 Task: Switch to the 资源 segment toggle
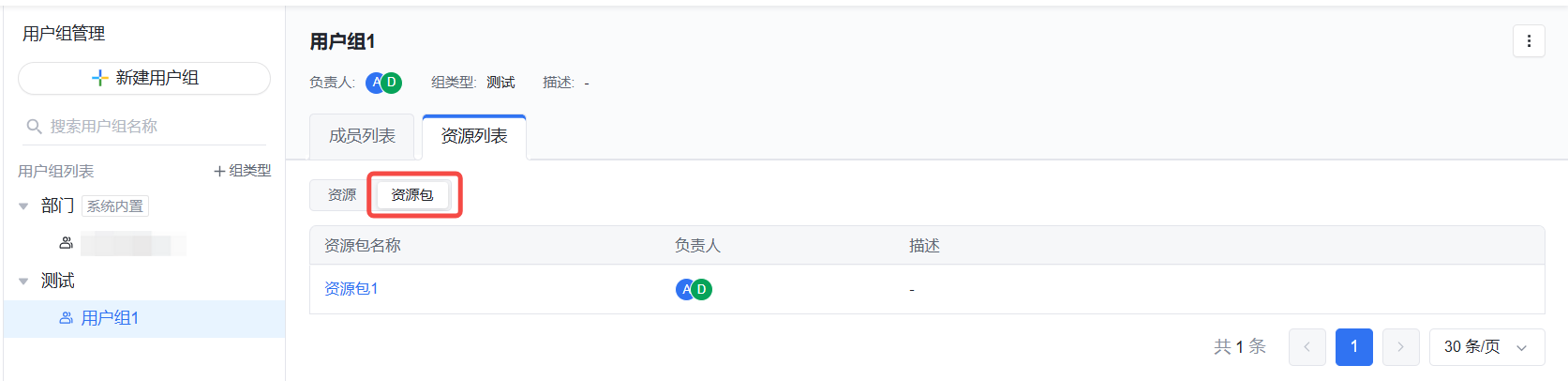342,195
